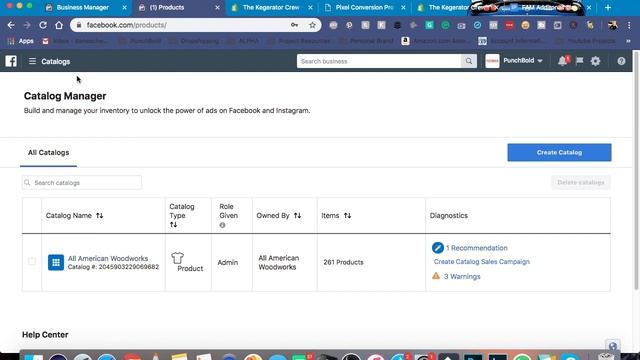Open the Catalogs hamburger menu
Screen dimensions: 640x360
32,61
